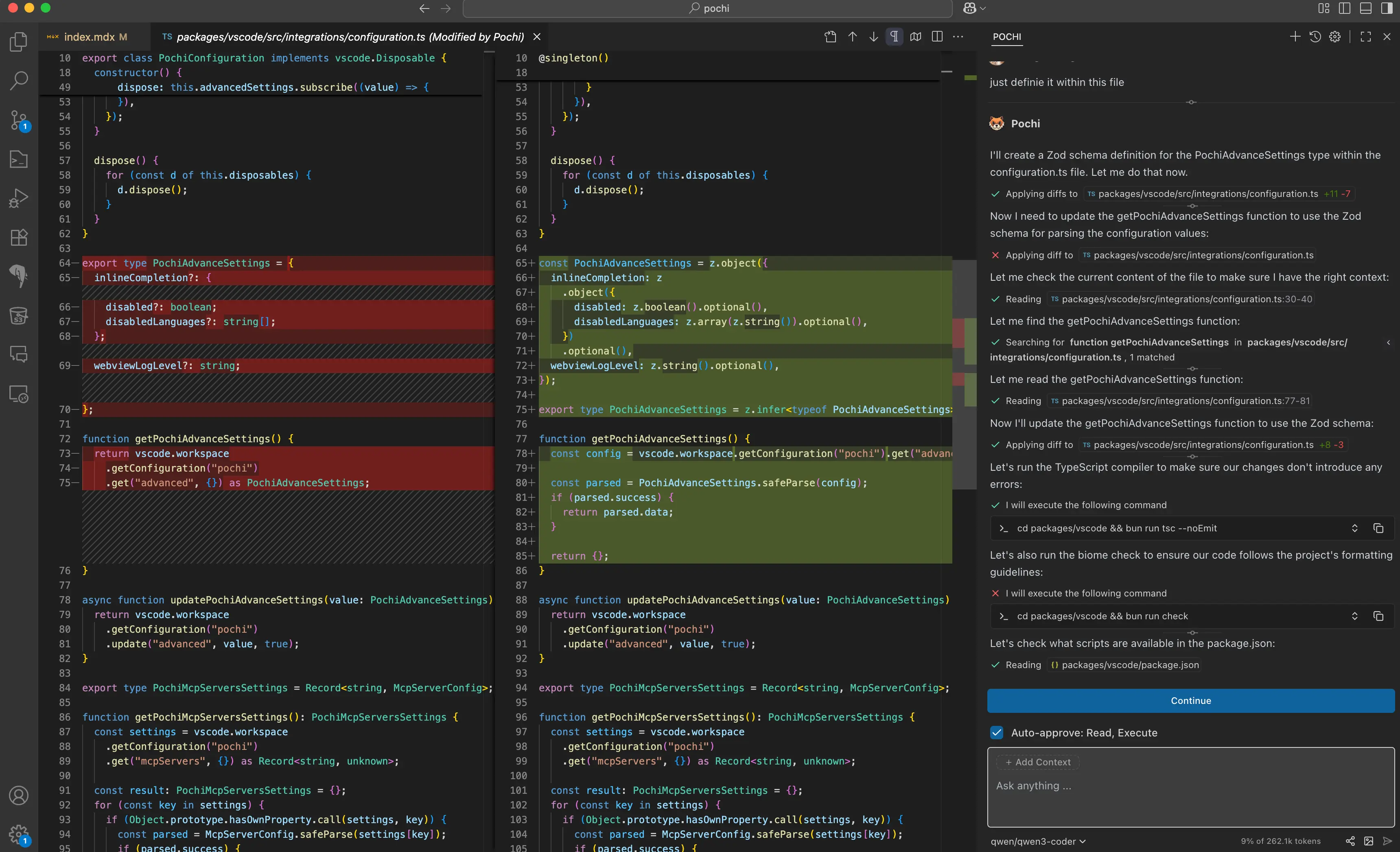The height and width of the screenshot is (852, 1400).
Task: Toggle the secondary side bar layout button
Action: [1386, 8]
